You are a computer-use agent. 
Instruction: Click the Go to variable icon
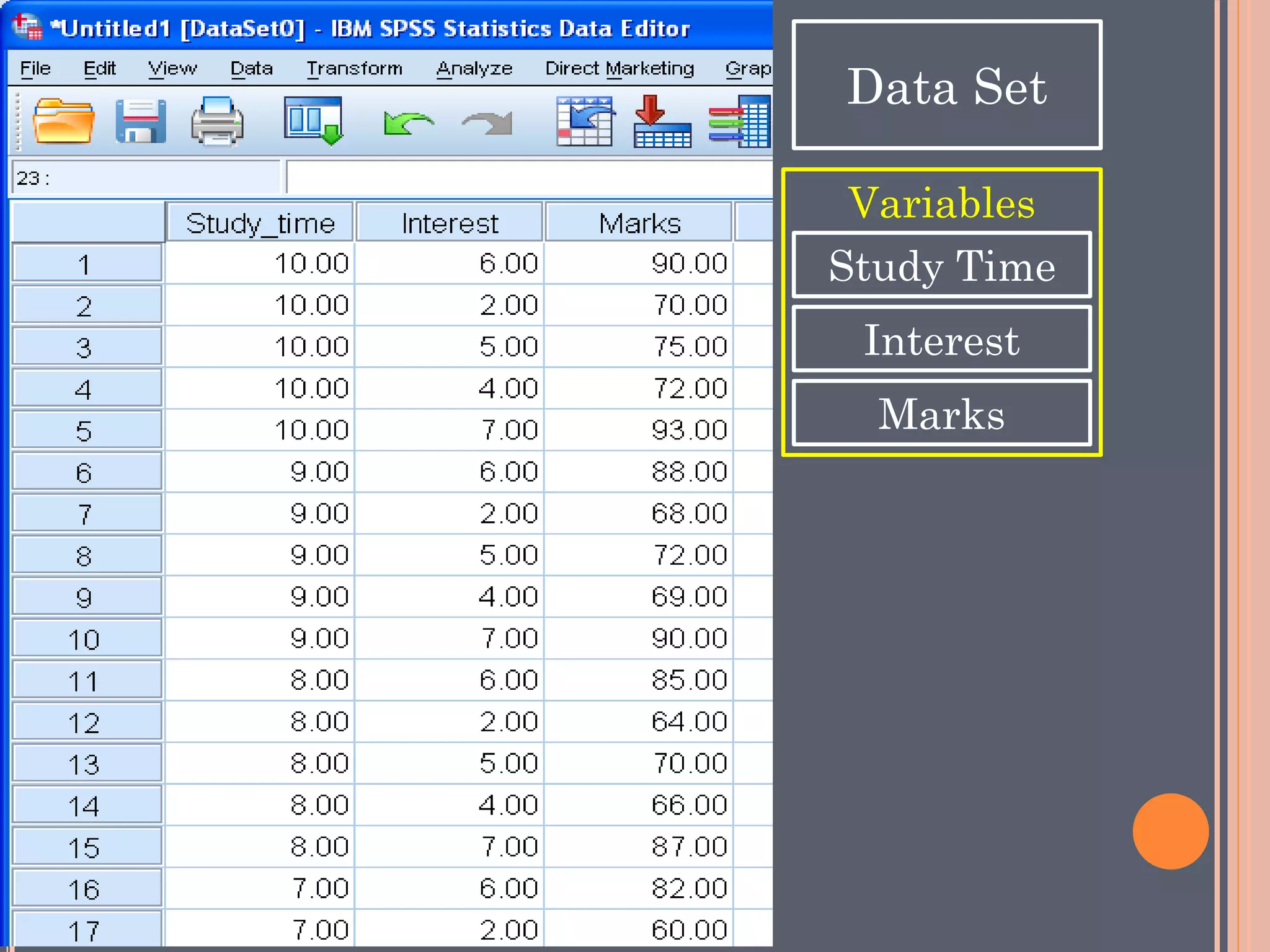(x=662, y=121)
